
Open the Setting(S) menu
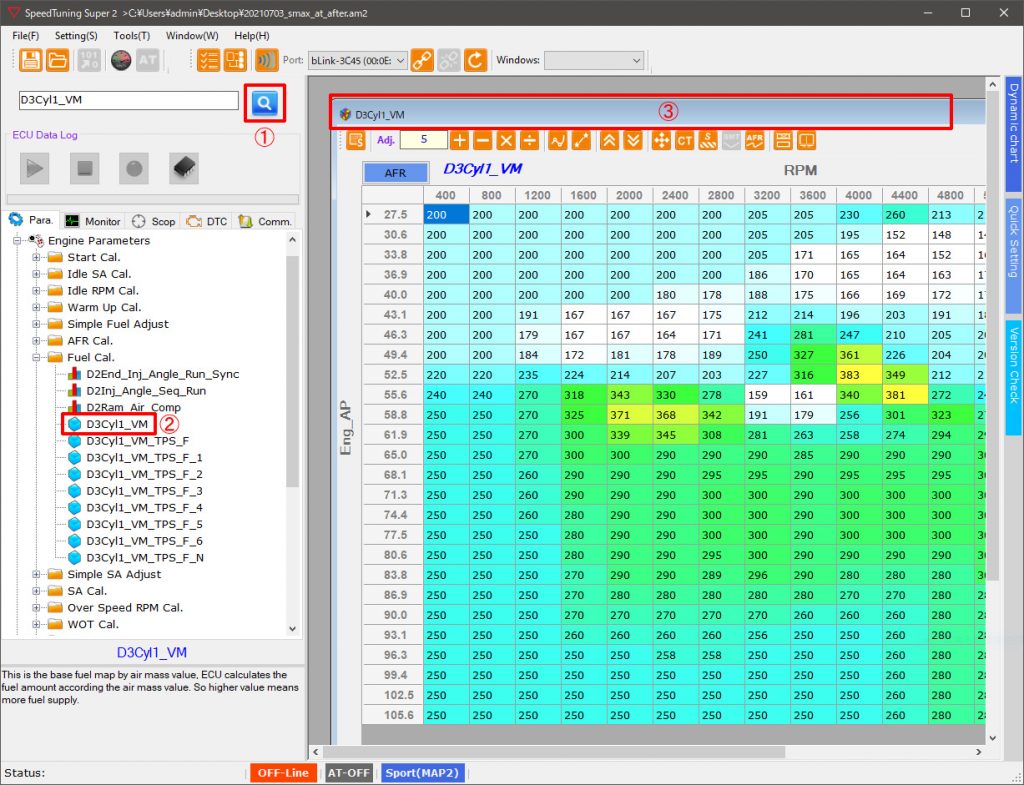pyautogui.click(x=76, y=36)
